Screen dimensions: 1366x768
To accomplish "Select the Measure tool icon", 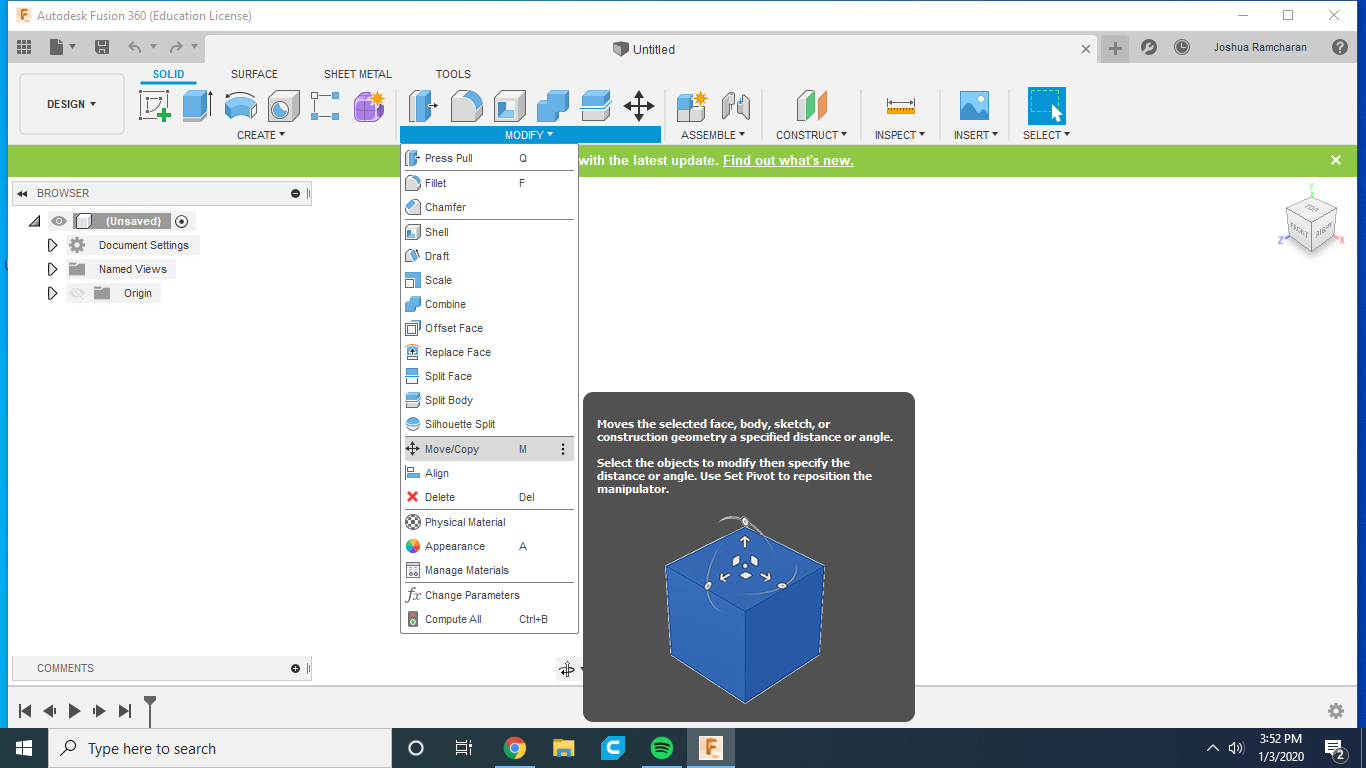I will click(900, 105).
